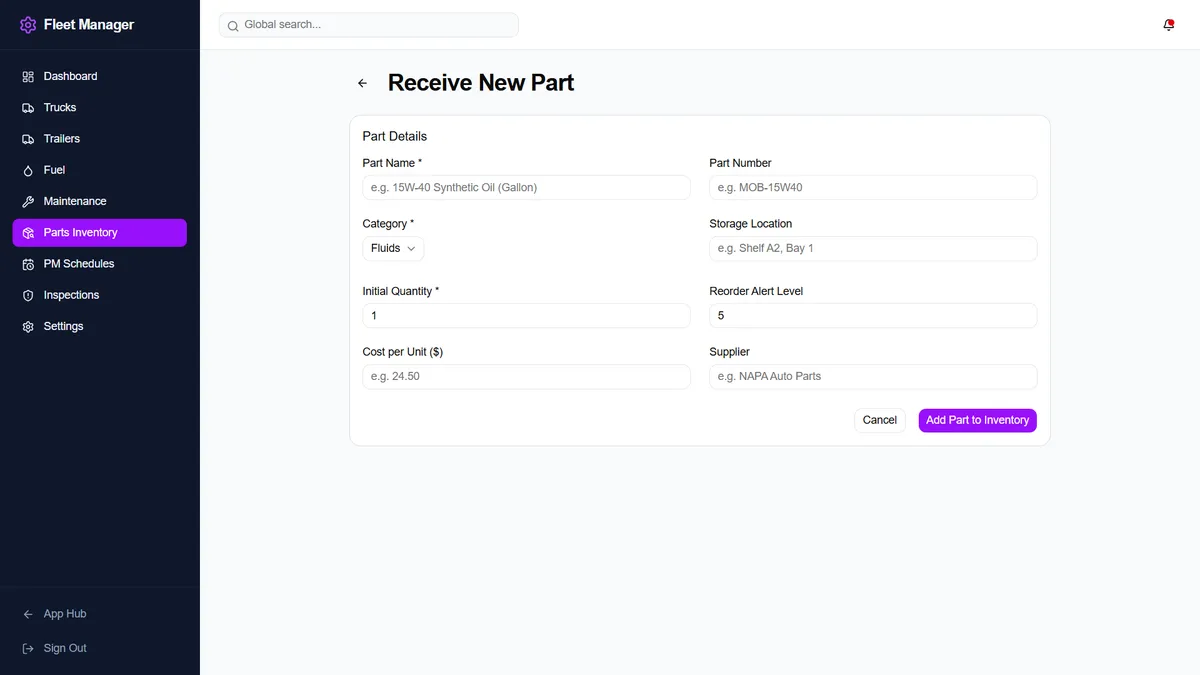Click the Trailers icon in sidebar
This screenshot has height=675, width=1200.
(x=28, y=139)
